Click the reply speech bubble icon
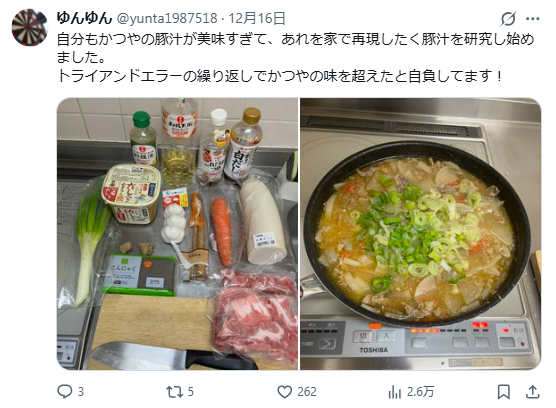556x408 pixels. pyautogui.click(x=65, y=392)
